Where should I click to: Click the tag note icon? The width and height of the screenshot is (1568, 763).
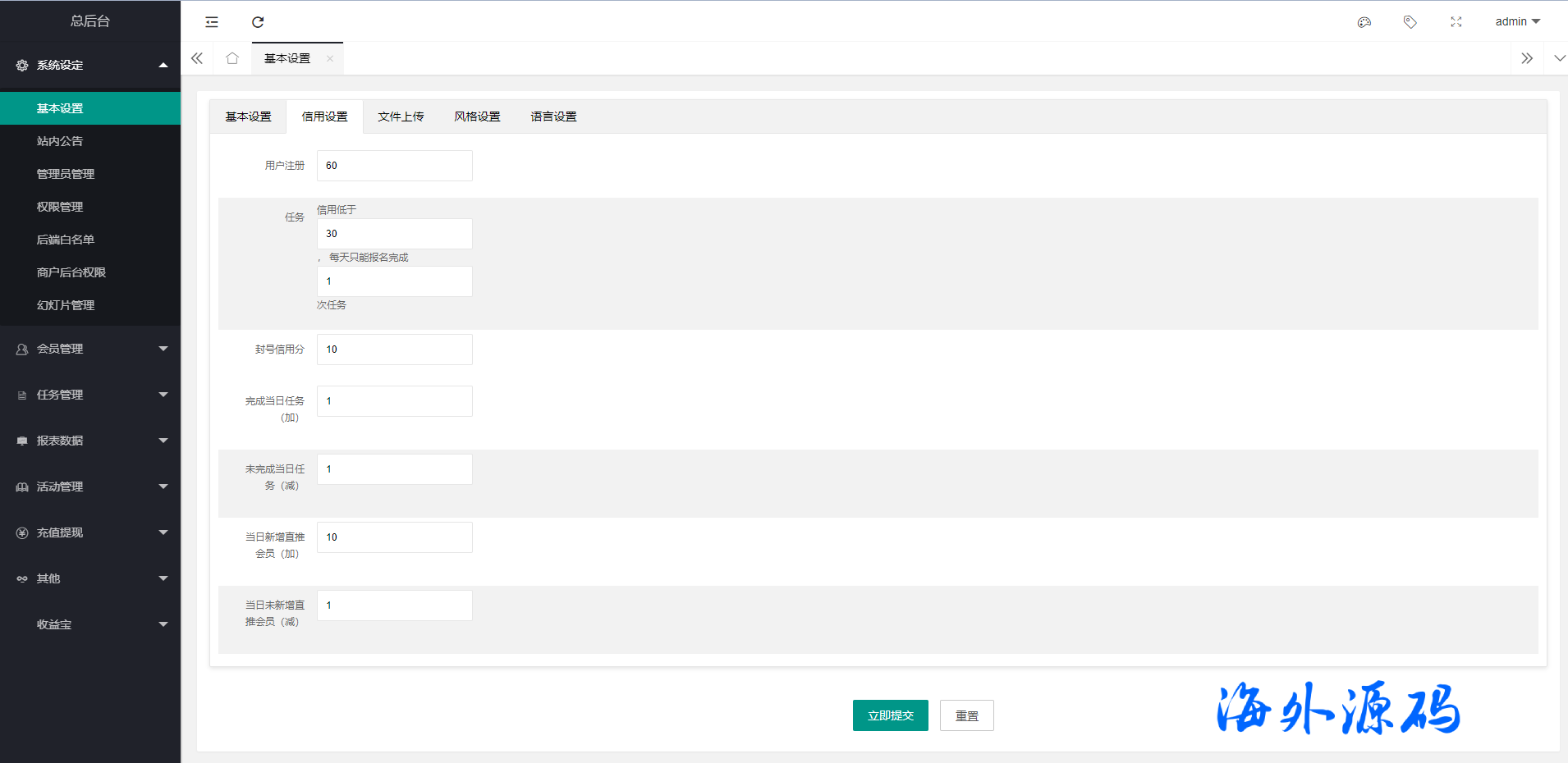[1410, 22]
